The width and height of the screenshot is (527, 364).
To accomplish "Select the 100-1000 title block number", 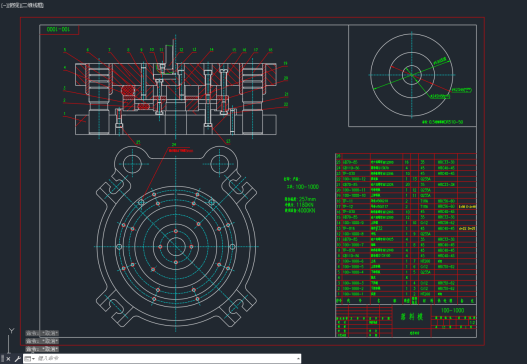I will pos(452,310).
